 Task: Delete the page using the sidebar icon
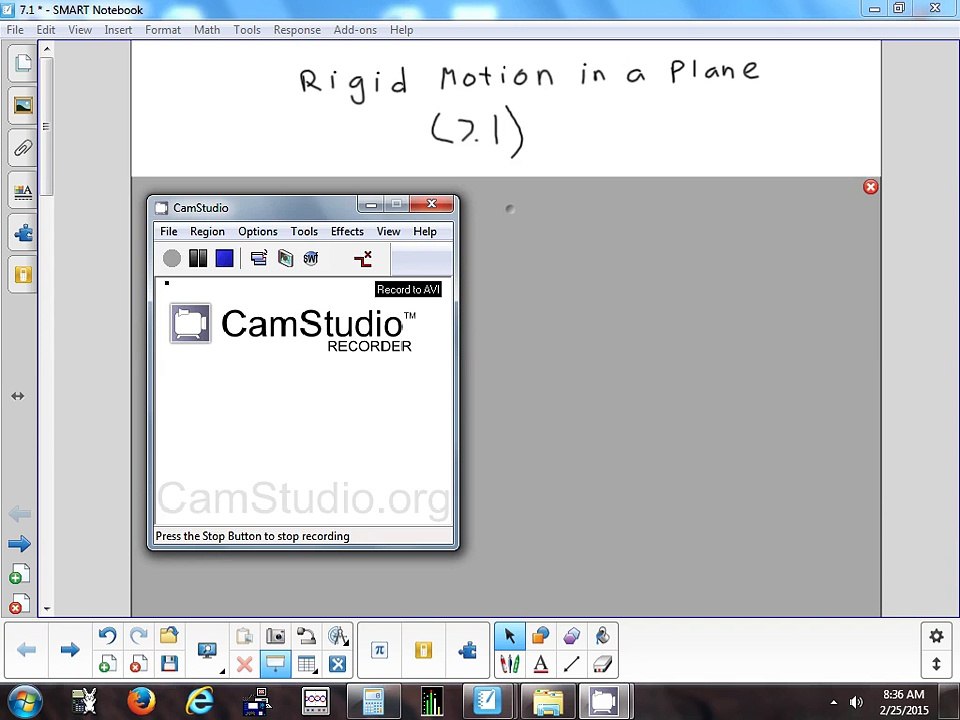[x=20, y=604]
